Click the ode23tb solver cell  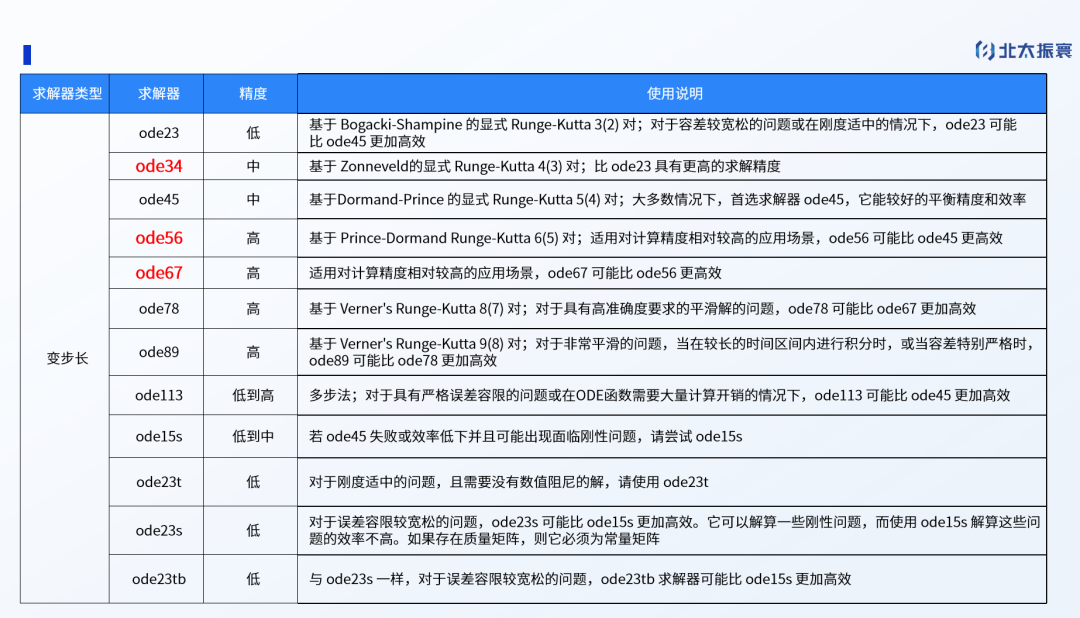(x=159, y=579)
